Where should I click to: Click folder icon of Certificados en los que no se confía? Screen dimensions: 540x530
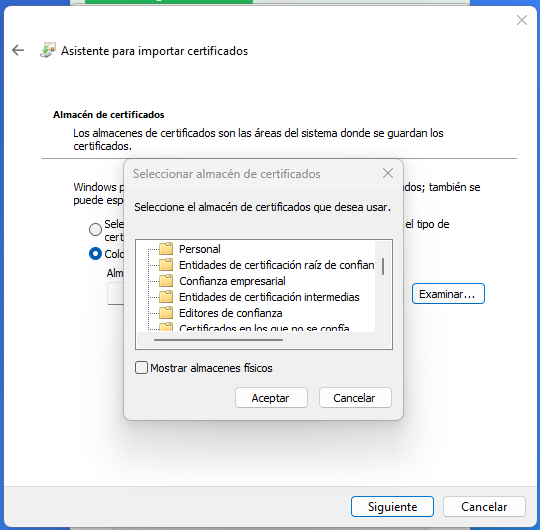tap(166, 327)
